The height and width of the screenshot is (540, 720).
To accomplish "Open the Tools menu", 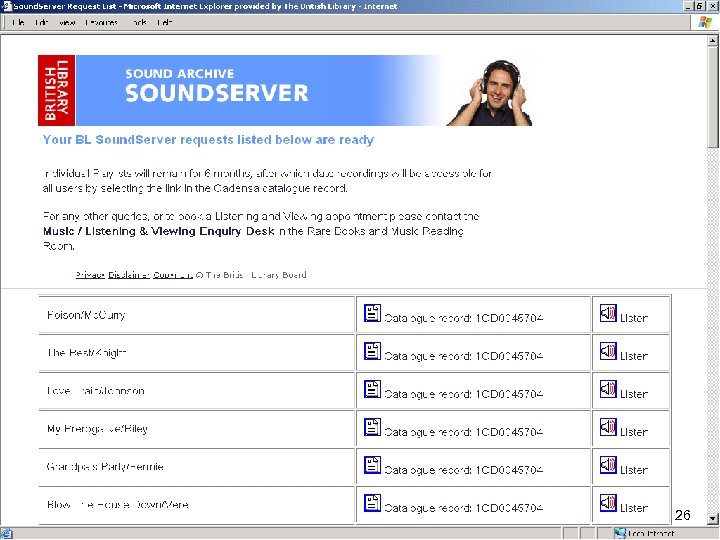I will pyautogui.click(x=139, y=22).
